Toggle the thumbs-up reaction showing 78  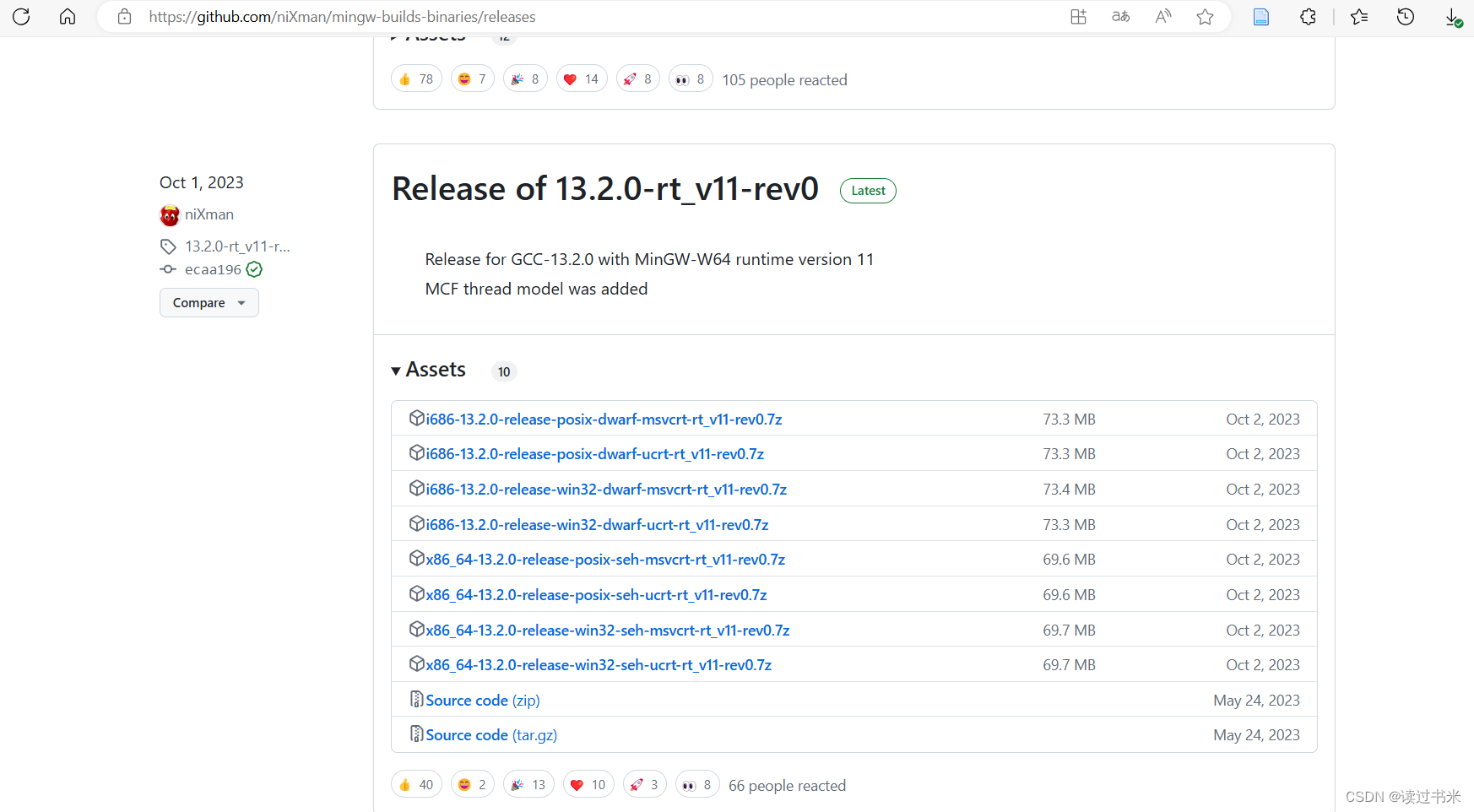tap(415, 78)
